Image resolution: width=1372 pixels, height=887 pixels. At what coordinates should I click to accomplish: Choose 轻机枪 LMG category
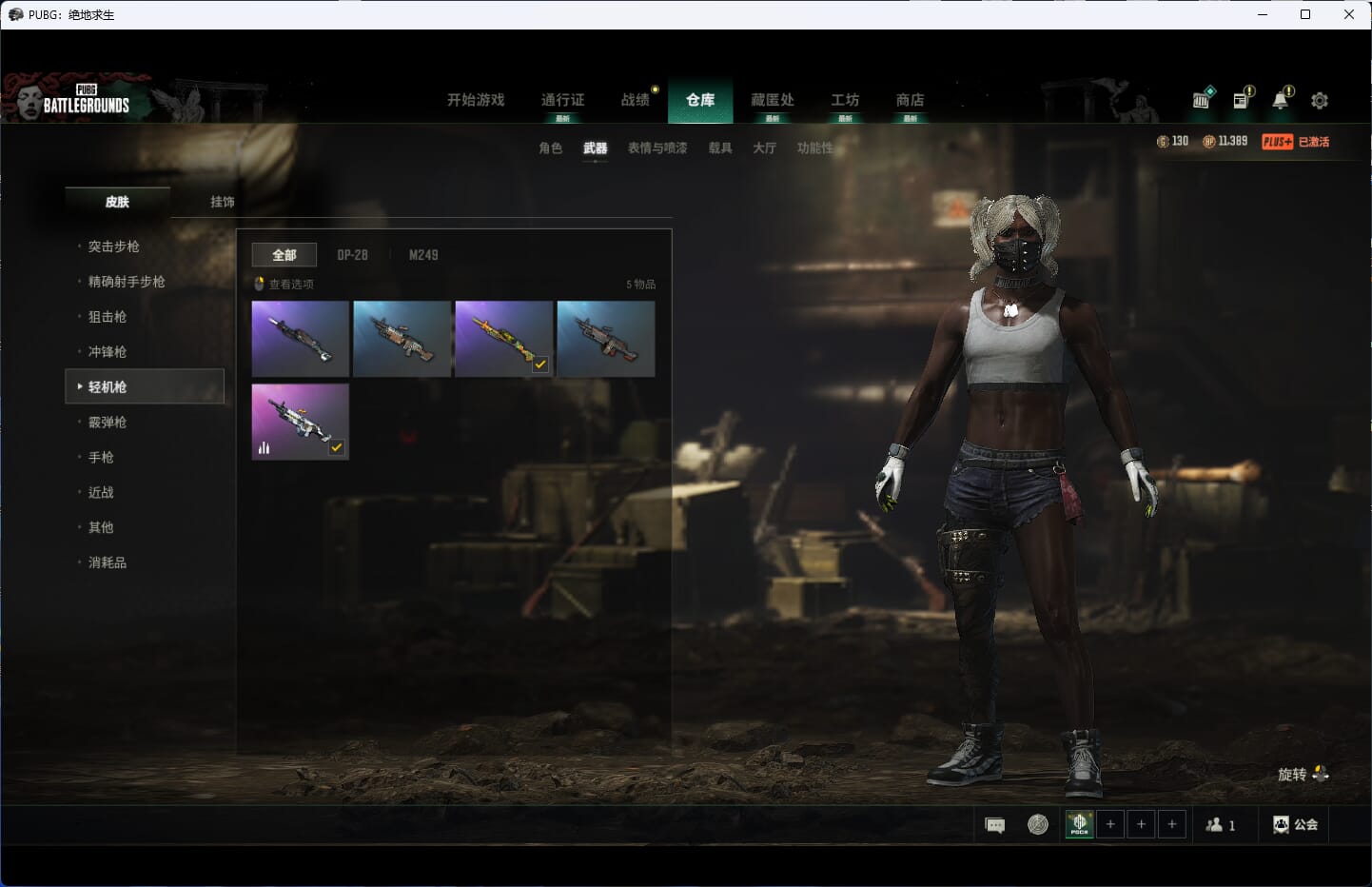tap(145, 386)
